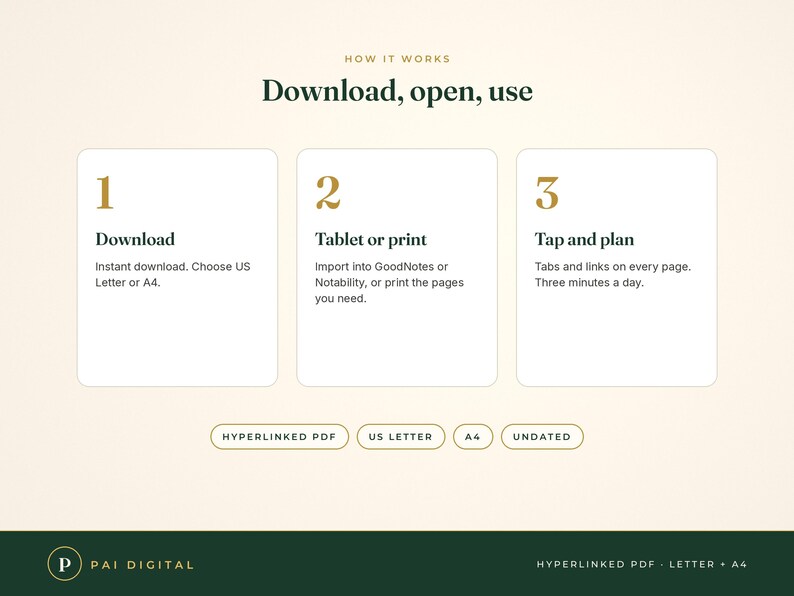Click the gold number 2 on second card
794x596 pixels.
[328, 192]
